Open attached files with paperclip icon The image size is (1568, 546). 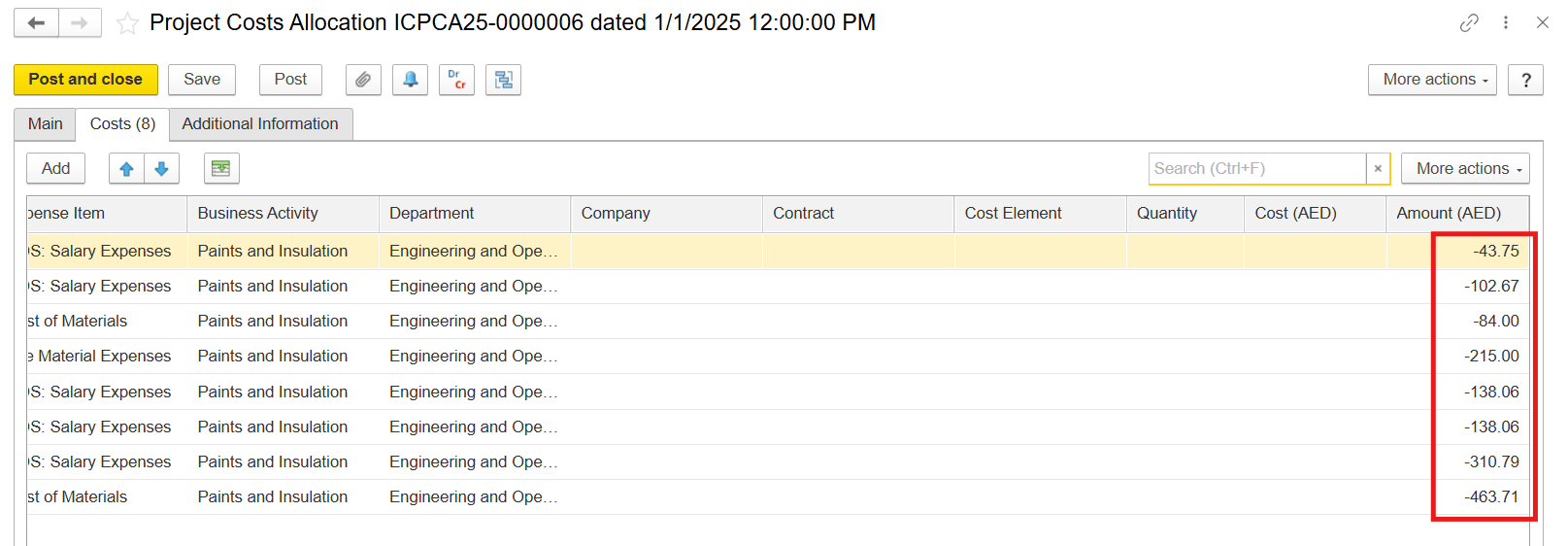(x=363, y=80)
